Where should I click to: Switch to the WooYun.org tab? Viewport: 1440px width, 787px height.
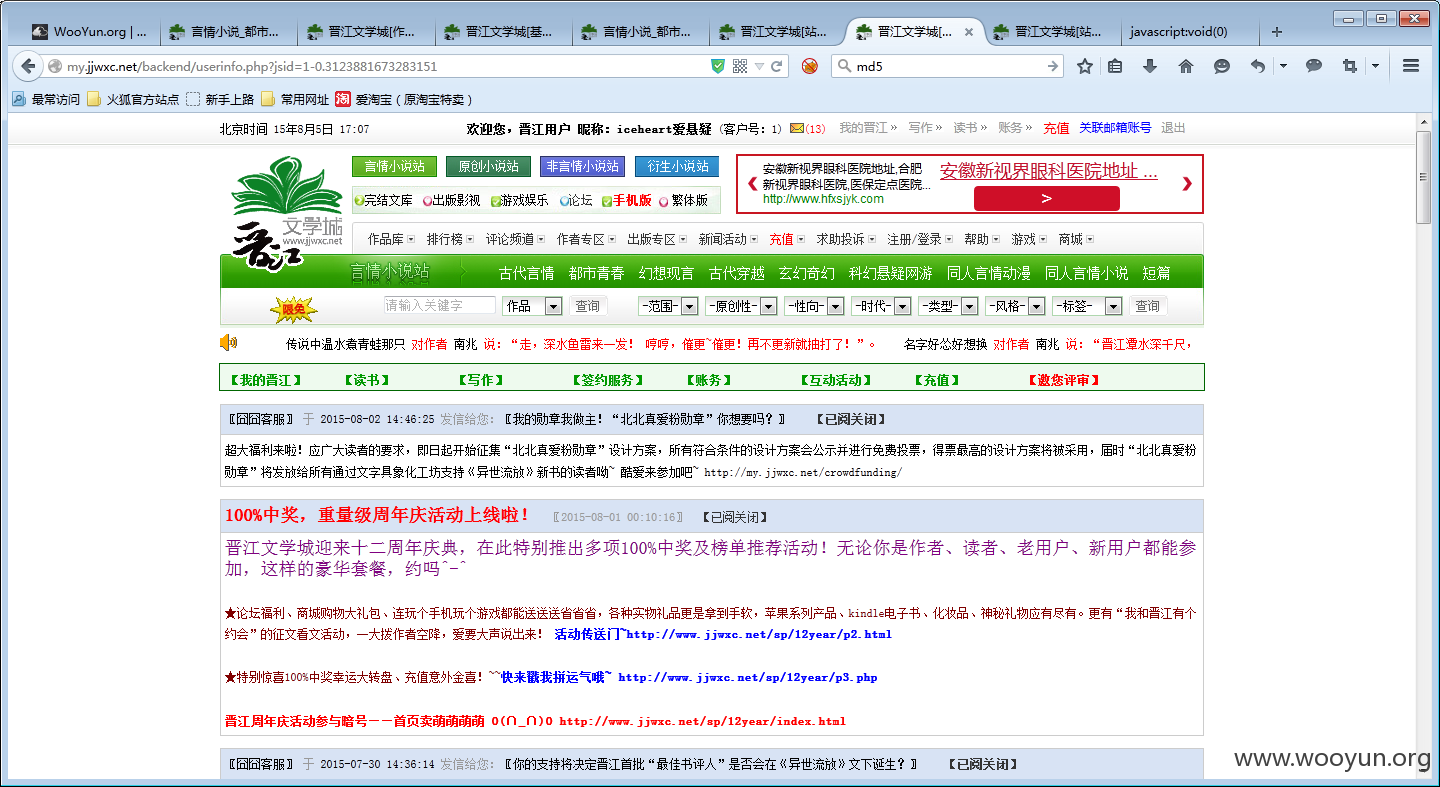pos(89,32)
